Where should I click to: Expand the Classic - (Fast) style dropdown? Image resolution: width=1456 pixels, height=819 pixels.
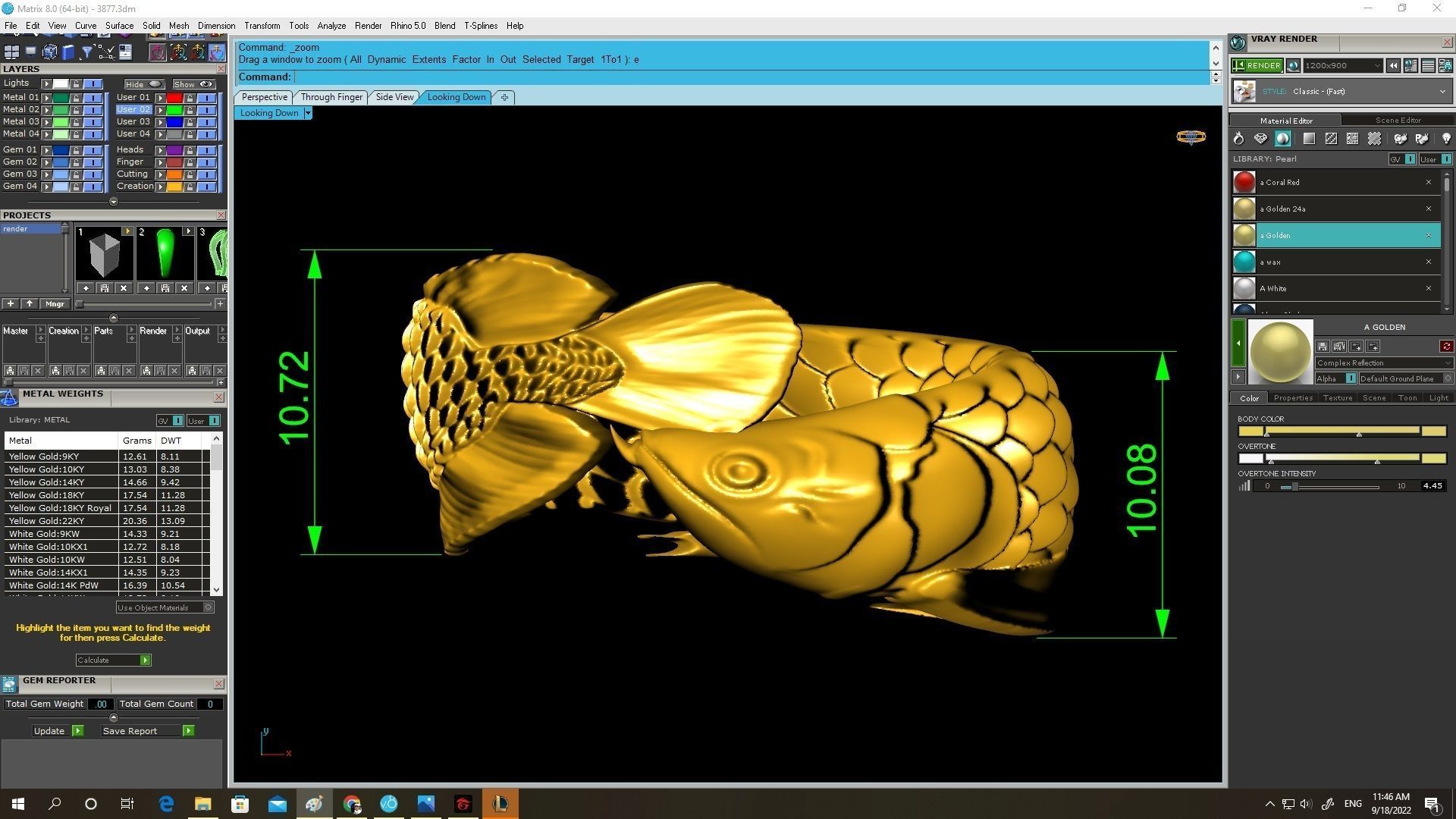[1442, 92]
